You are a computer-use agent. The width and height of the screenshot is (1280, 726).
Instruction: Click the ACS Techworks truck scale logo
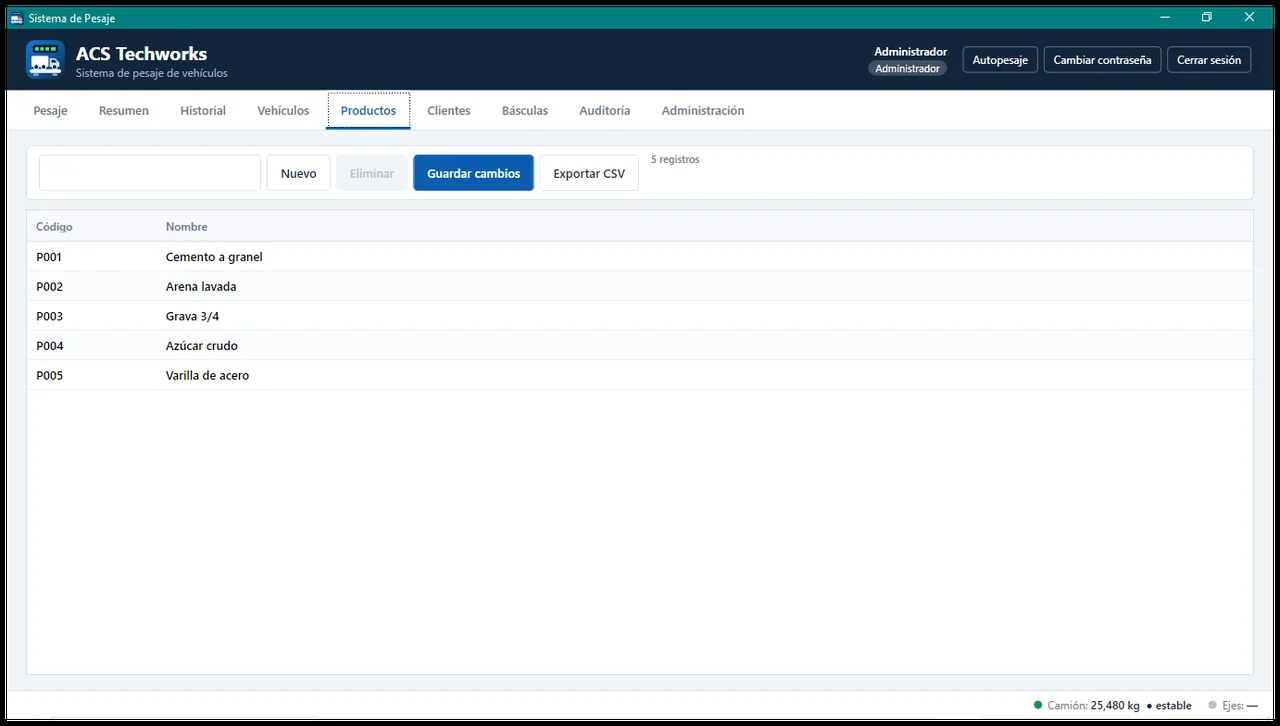click(45, 59)
